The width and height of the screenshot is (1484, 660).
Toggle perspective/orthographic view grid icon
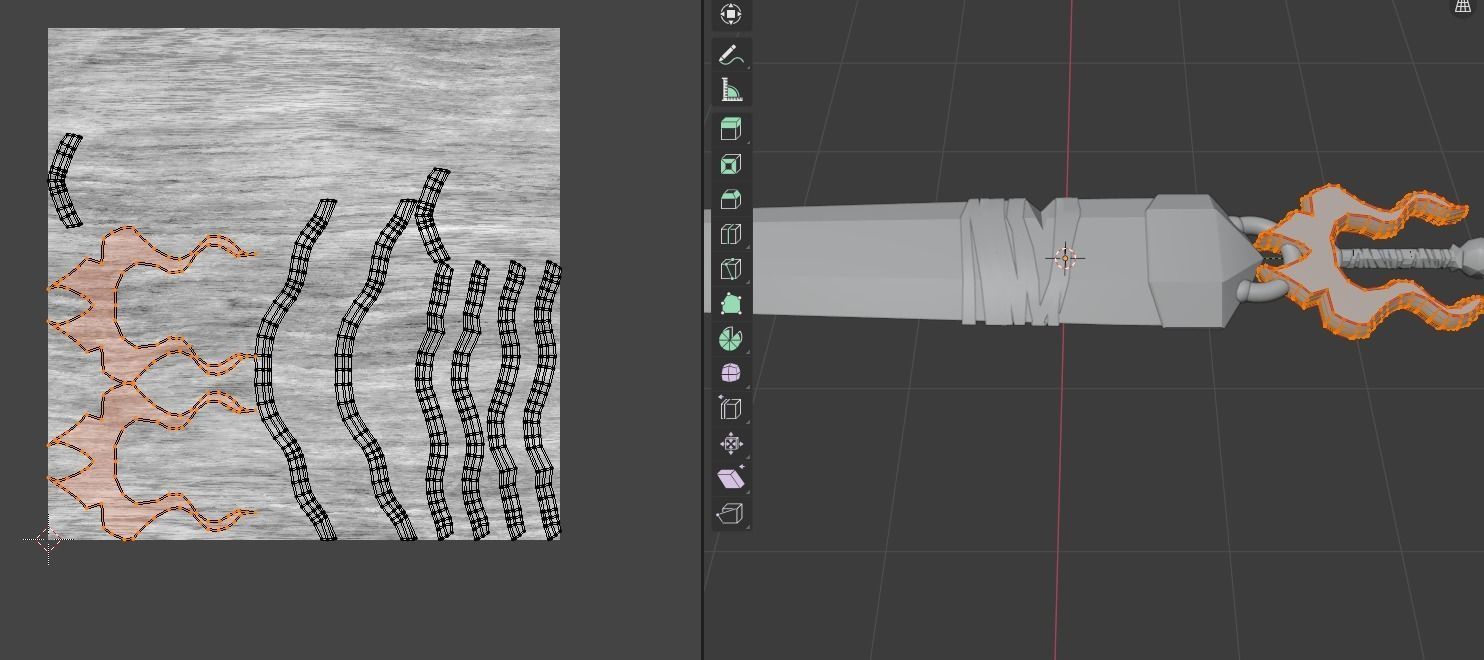click(x=1463, y=7)
